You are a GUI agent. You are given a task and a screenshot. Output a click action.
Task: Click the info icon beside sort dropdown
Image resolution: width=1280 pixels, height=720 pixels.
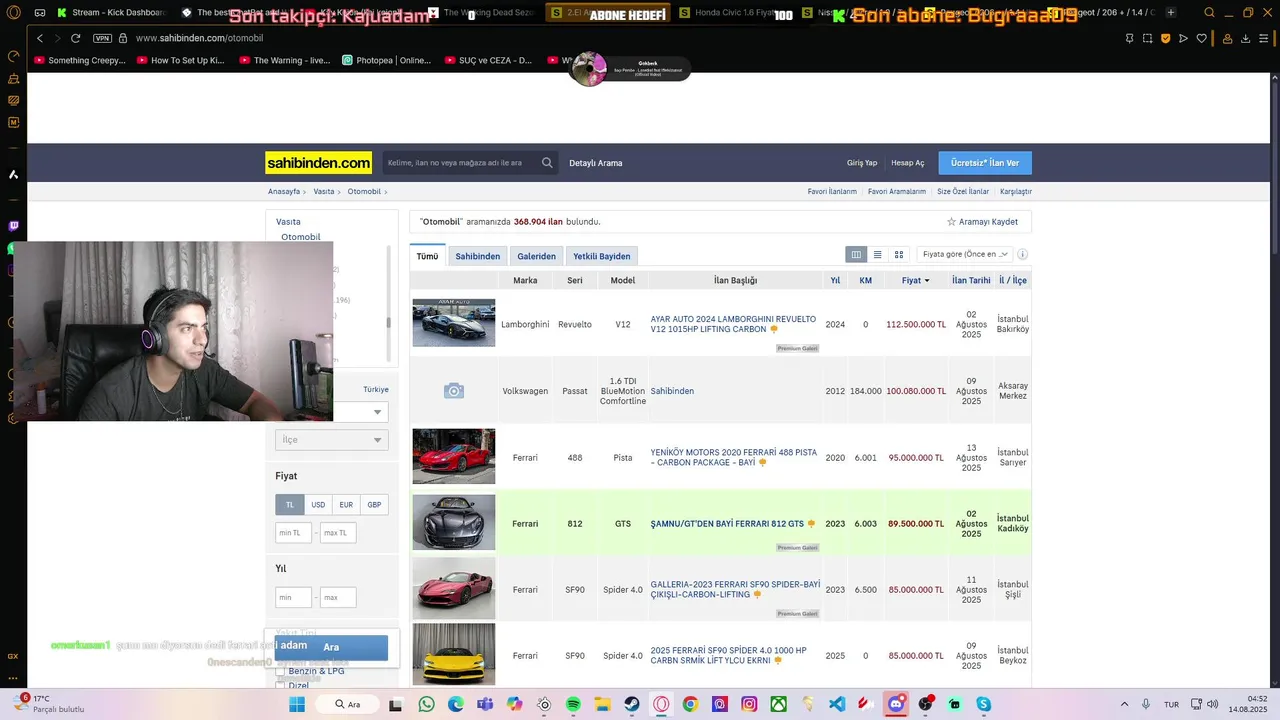click(1022, 255)
